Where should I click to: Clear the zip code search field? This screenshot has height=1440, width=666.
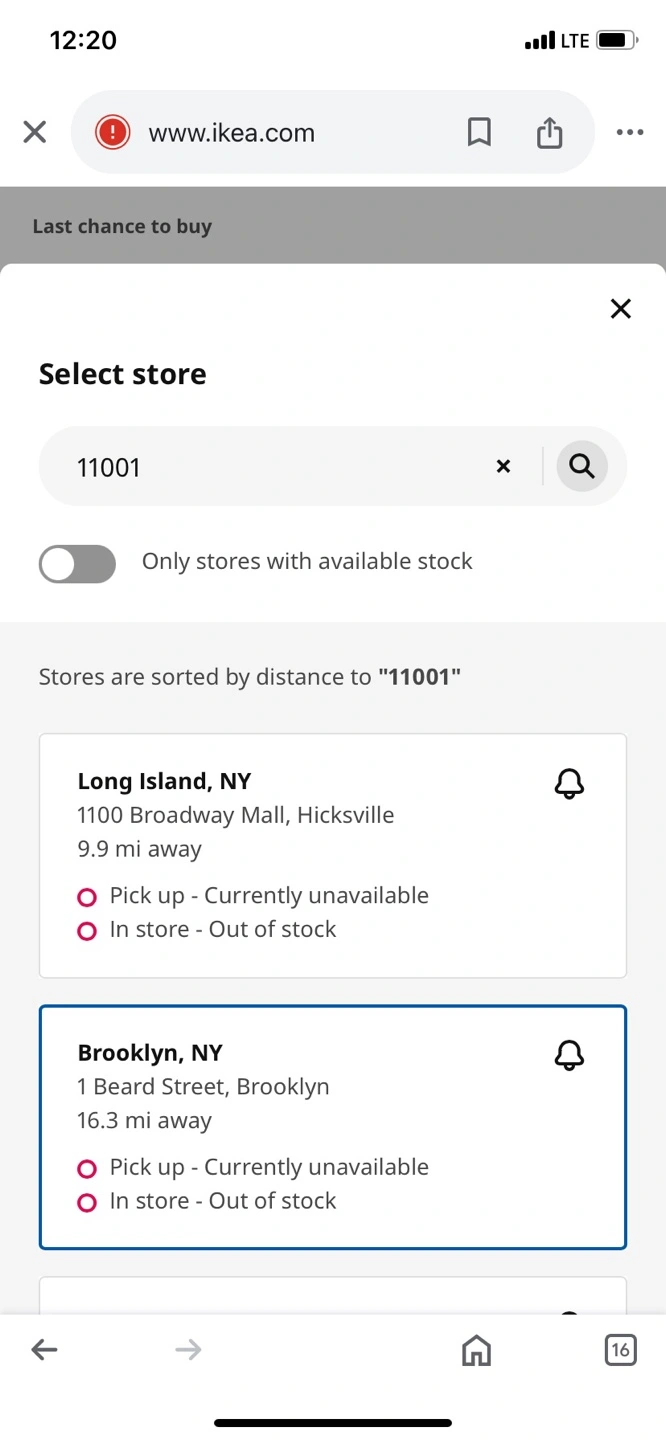tap(503, 466)
